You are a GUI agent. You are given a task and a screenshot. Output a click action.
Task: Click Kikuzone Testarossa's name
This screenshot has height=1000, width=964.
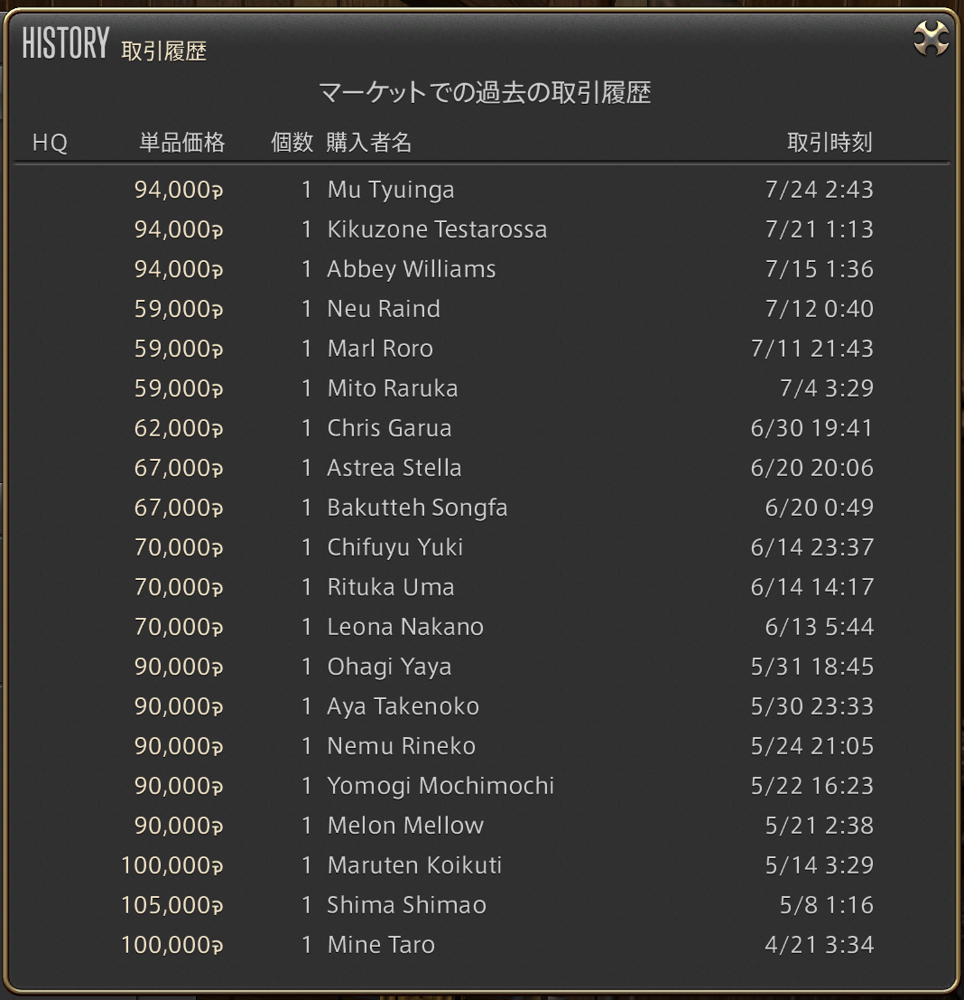(x=437, y=229)
